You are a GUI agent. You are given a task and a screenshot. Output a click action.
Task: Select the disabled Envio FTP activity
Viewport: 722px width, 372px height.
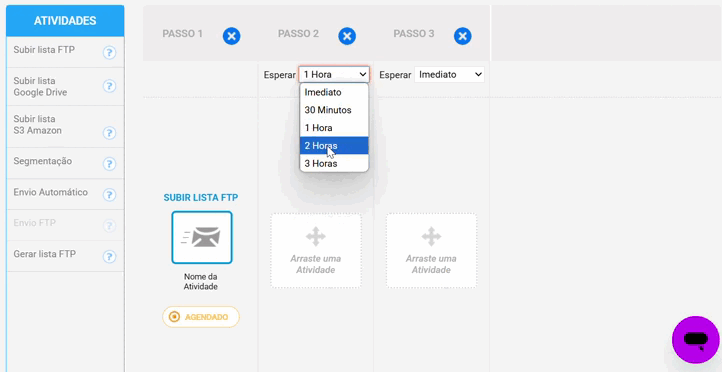pyautogui.click(x=65, y=225)
